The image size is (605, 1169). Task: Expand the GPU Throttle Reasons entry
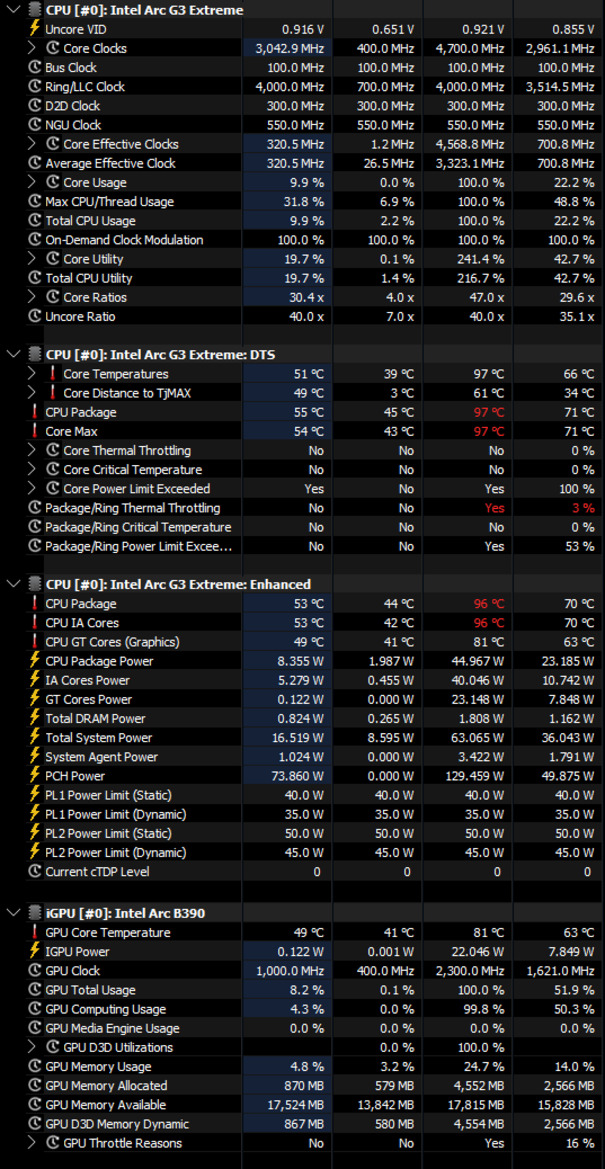point(31,1142)
